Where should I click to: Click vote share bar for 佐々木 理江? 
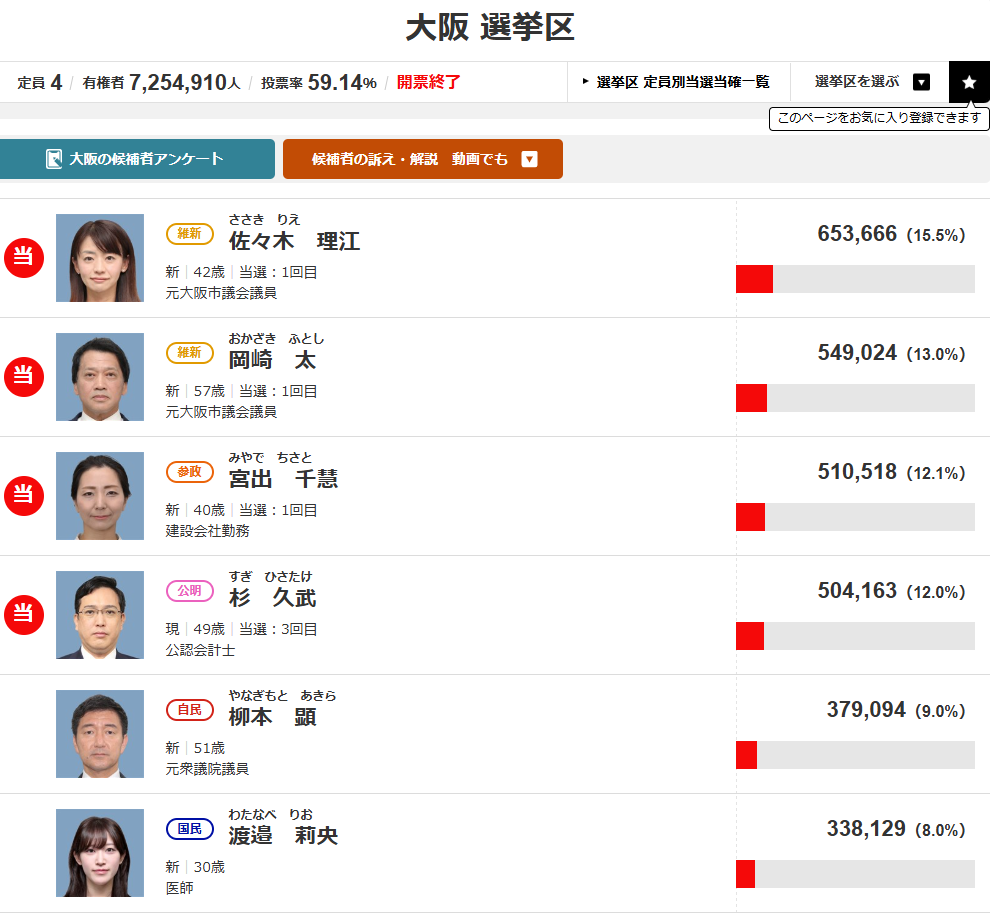(855, 279)
